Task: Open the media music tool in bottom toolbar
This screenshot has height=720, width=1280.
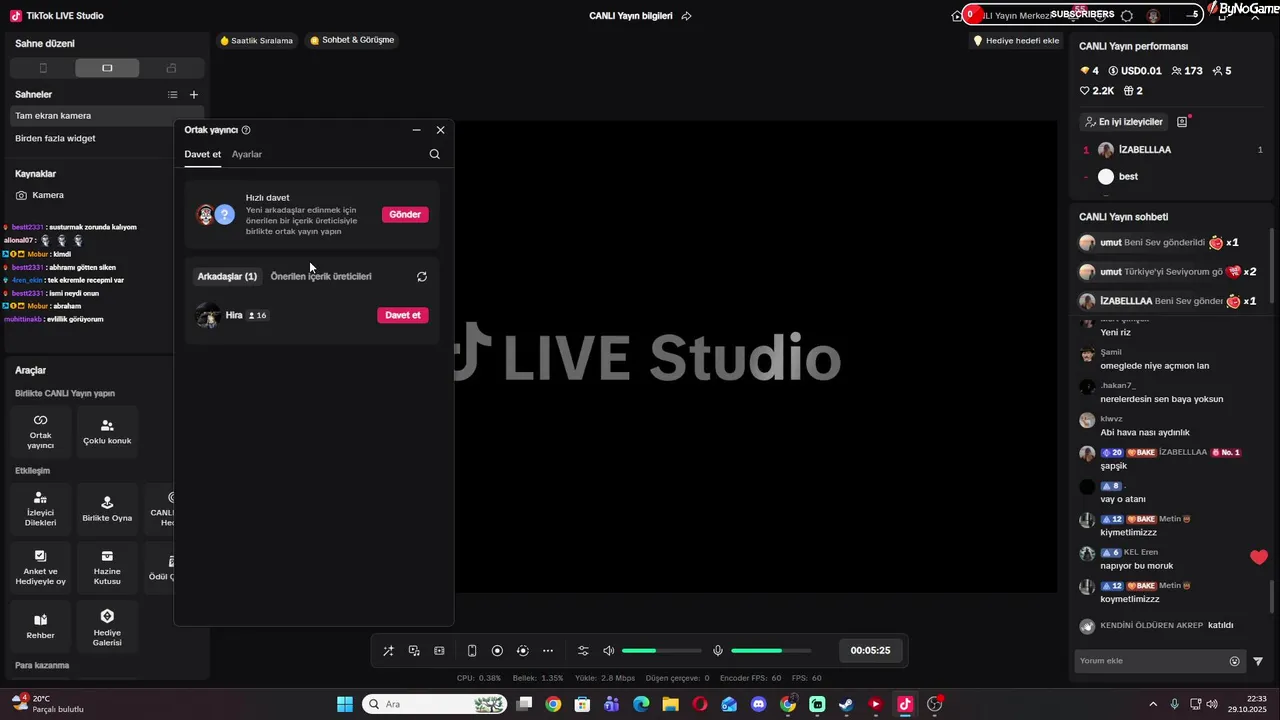Action: pyautogui.click(x=414, y=651)
